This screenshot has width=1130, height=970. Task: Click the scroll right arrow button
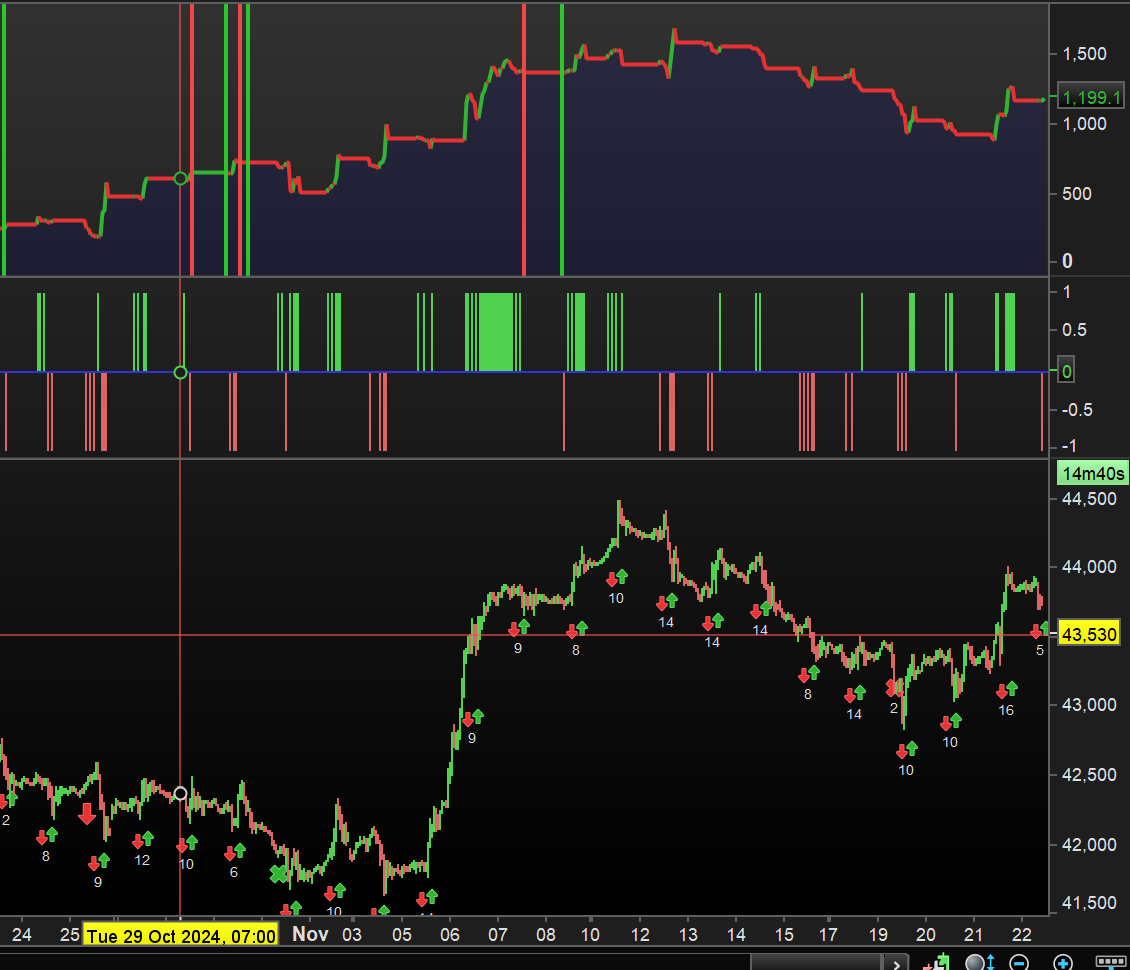click(897, 964)
